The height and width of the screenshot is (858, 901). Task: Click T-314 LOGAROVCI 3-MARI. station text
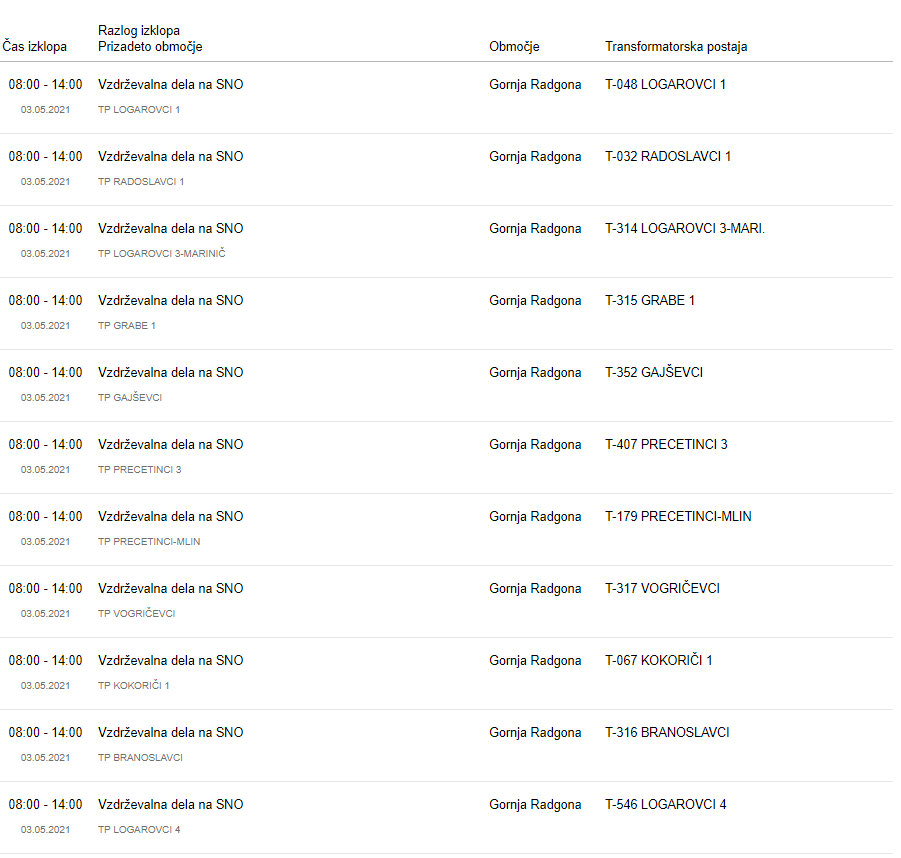tap(685, 229)
